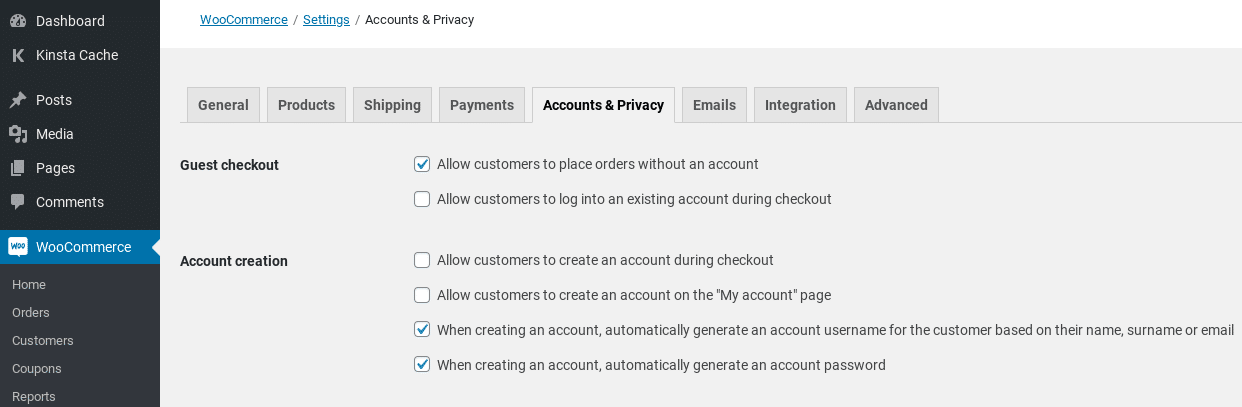Click the Media library icon
The width and height of the screenshot is (1242, 407).
[x=17, y=134]
